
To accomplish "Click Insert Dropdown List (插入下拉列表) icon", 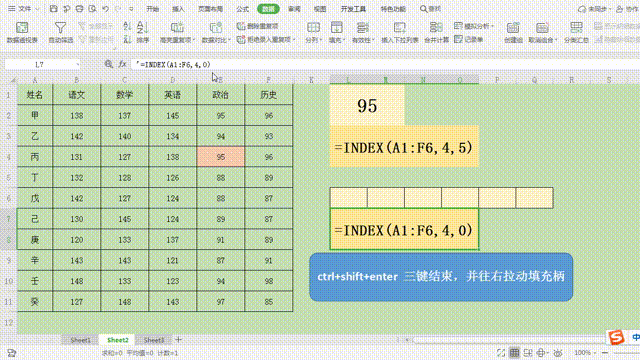I will coord(400,27).
